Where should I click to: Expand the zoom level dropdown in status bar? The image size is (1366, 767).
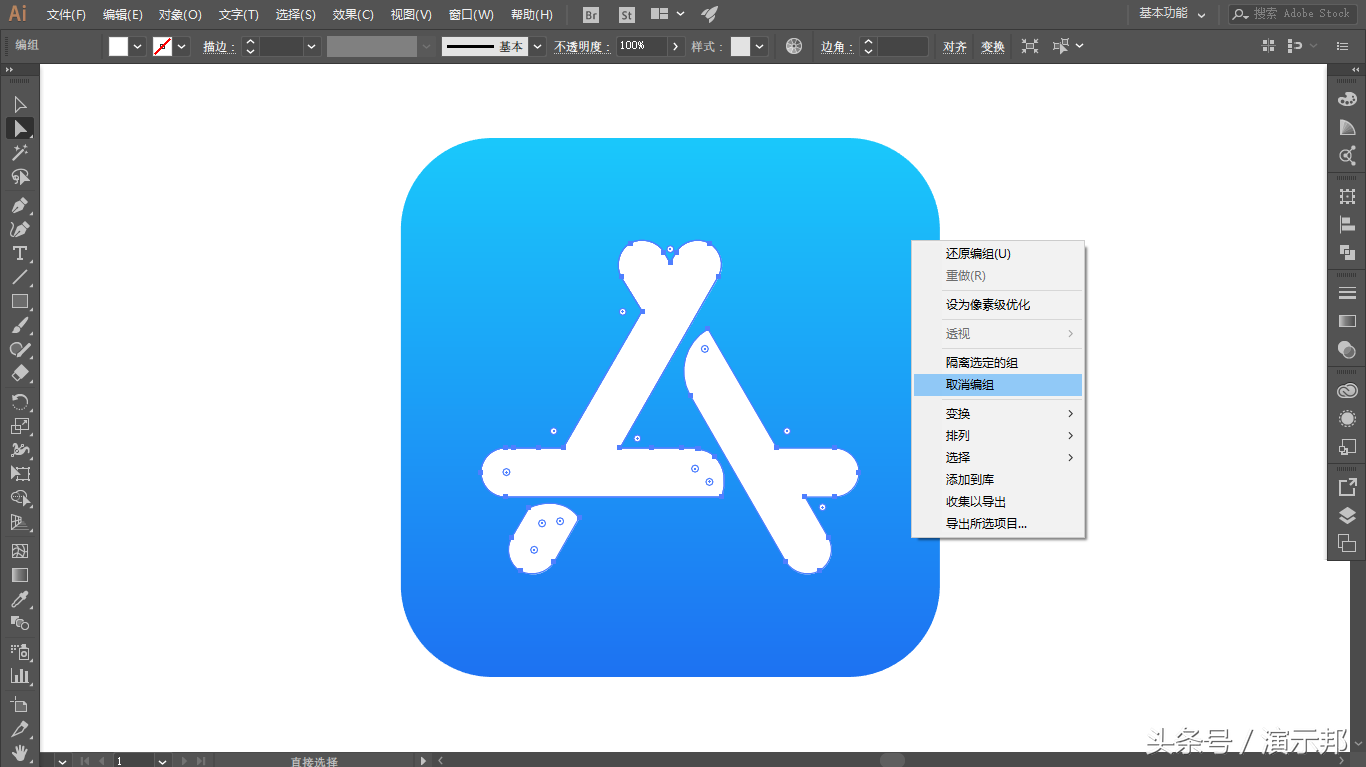[x=162, y=761]
